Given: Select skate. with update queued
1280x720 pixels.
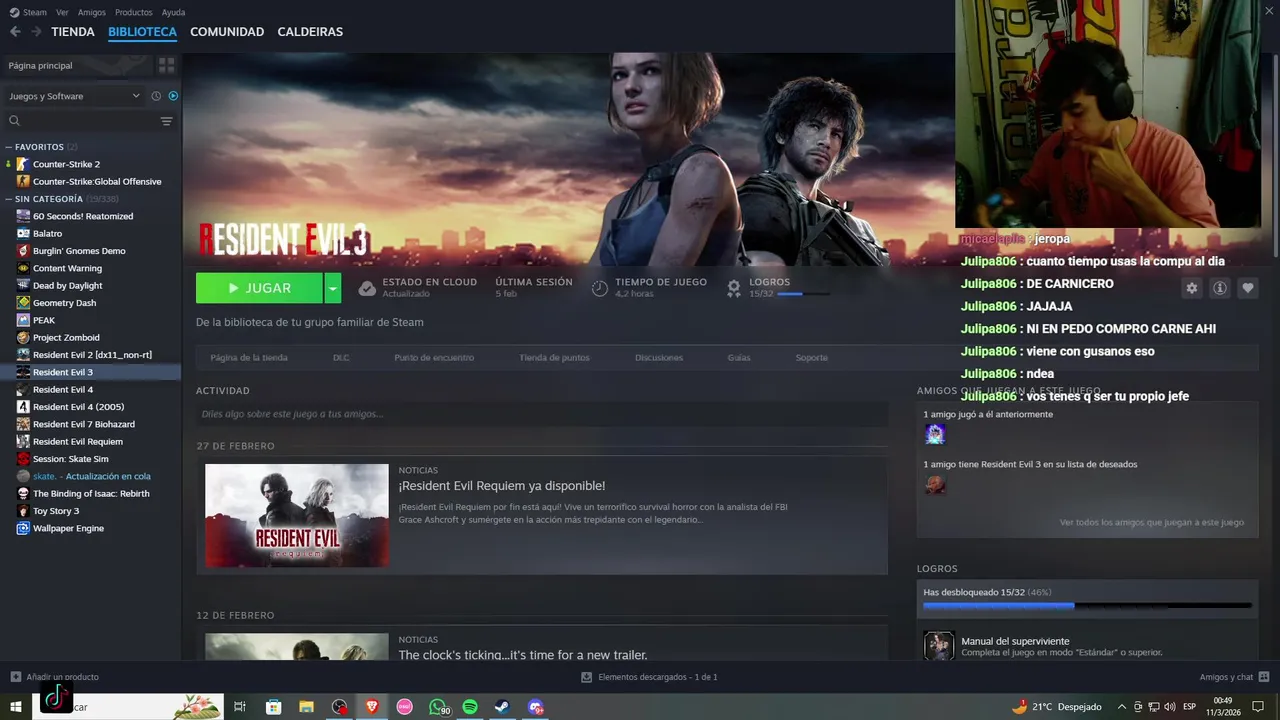Looking at the screenshot, I should tap(90, 476).
